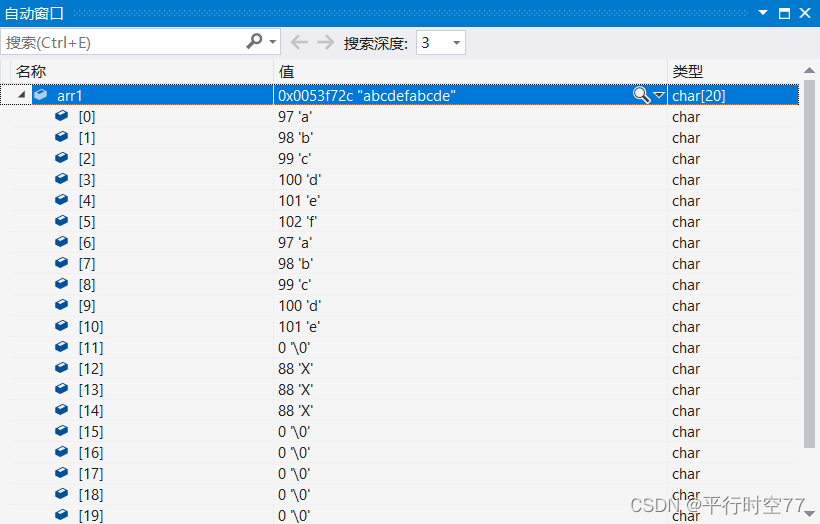Viewport: 820px width, 524px height.
Task: Click the 值 column header
Action: coord(470,71)
